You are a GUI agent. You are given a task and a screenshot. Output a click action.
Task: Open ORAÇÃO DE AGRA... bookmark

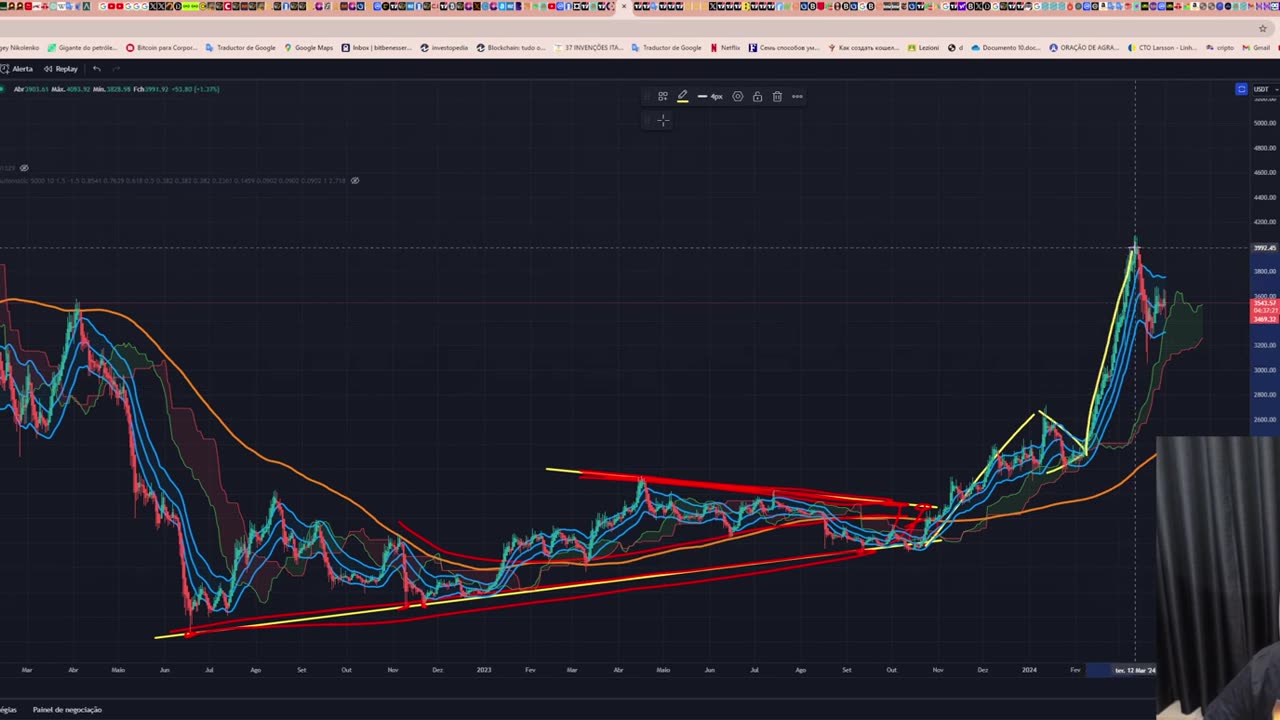pos(1084,48)
